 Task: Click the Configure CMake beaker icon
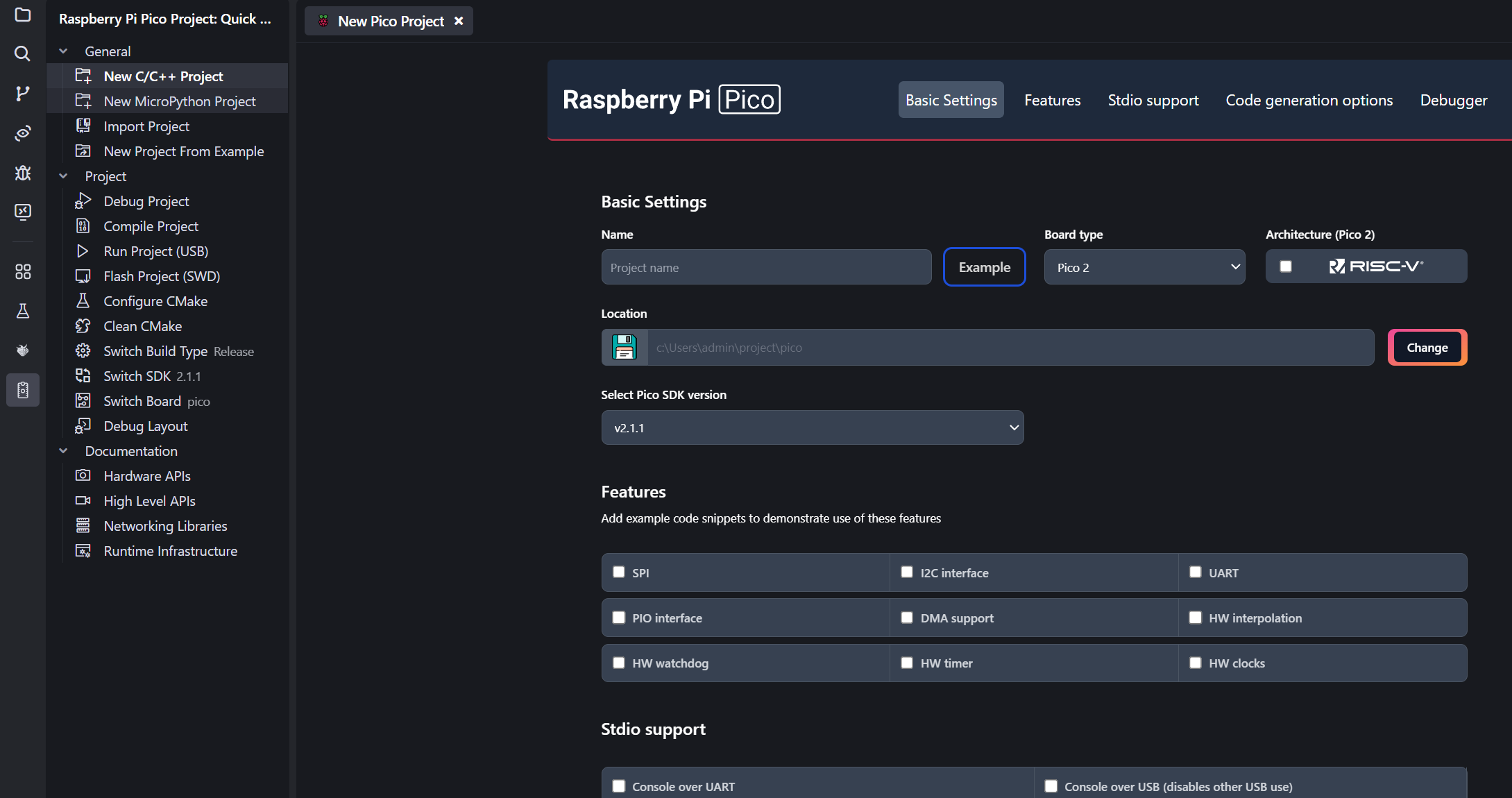click(83, 300)
